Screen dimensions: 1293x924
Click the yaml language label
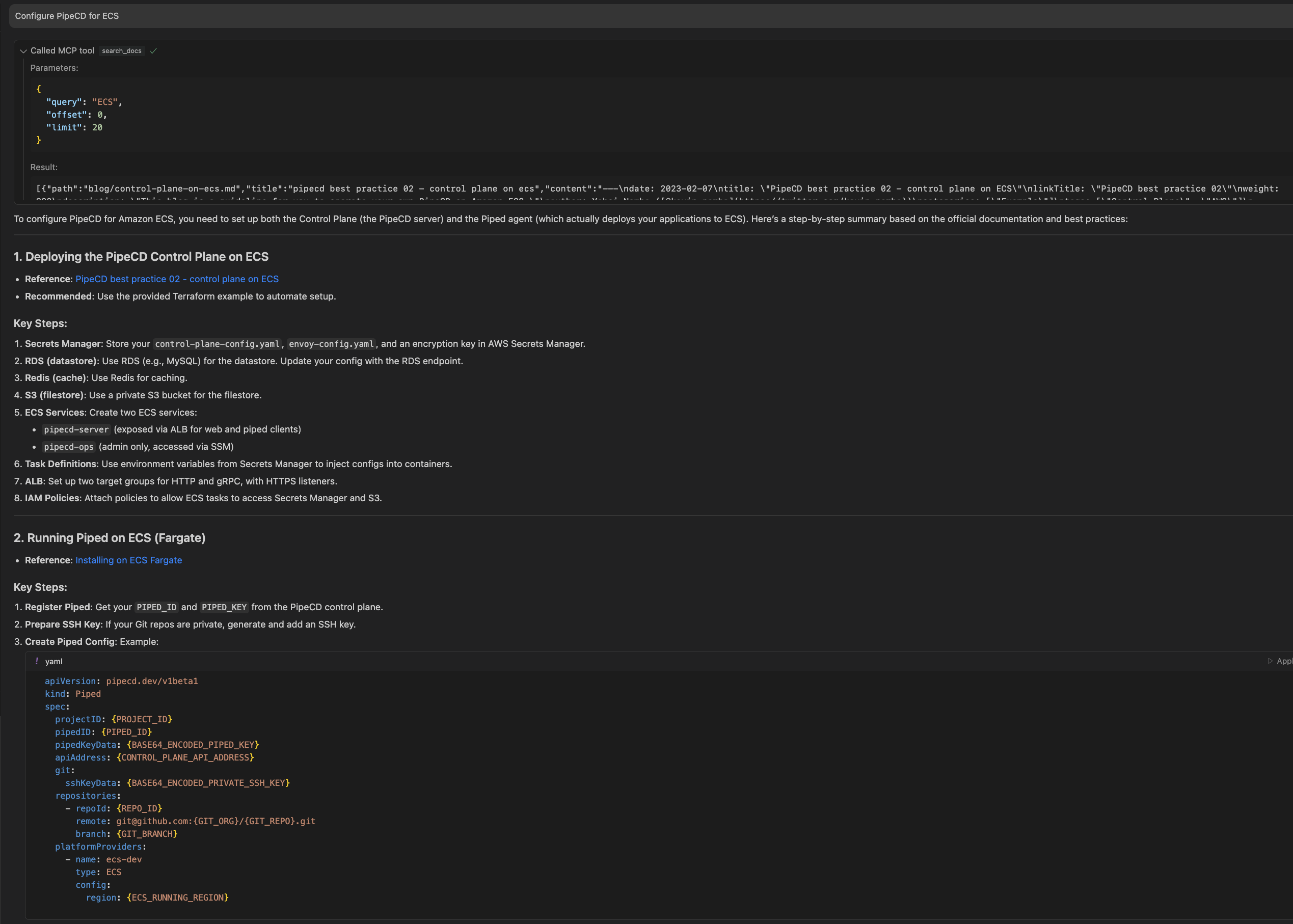point(54,661)
